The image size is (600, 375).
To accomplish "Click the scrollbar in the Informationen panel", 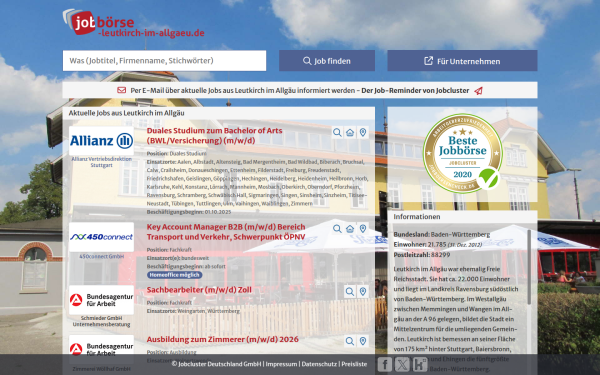I will 529,267.
